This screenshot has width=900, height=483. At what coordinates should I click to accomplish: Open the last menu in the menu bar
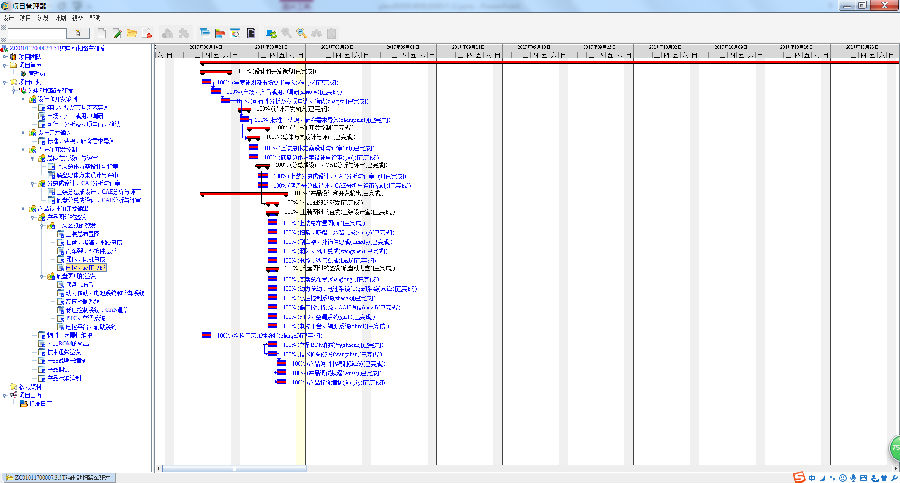94,18
